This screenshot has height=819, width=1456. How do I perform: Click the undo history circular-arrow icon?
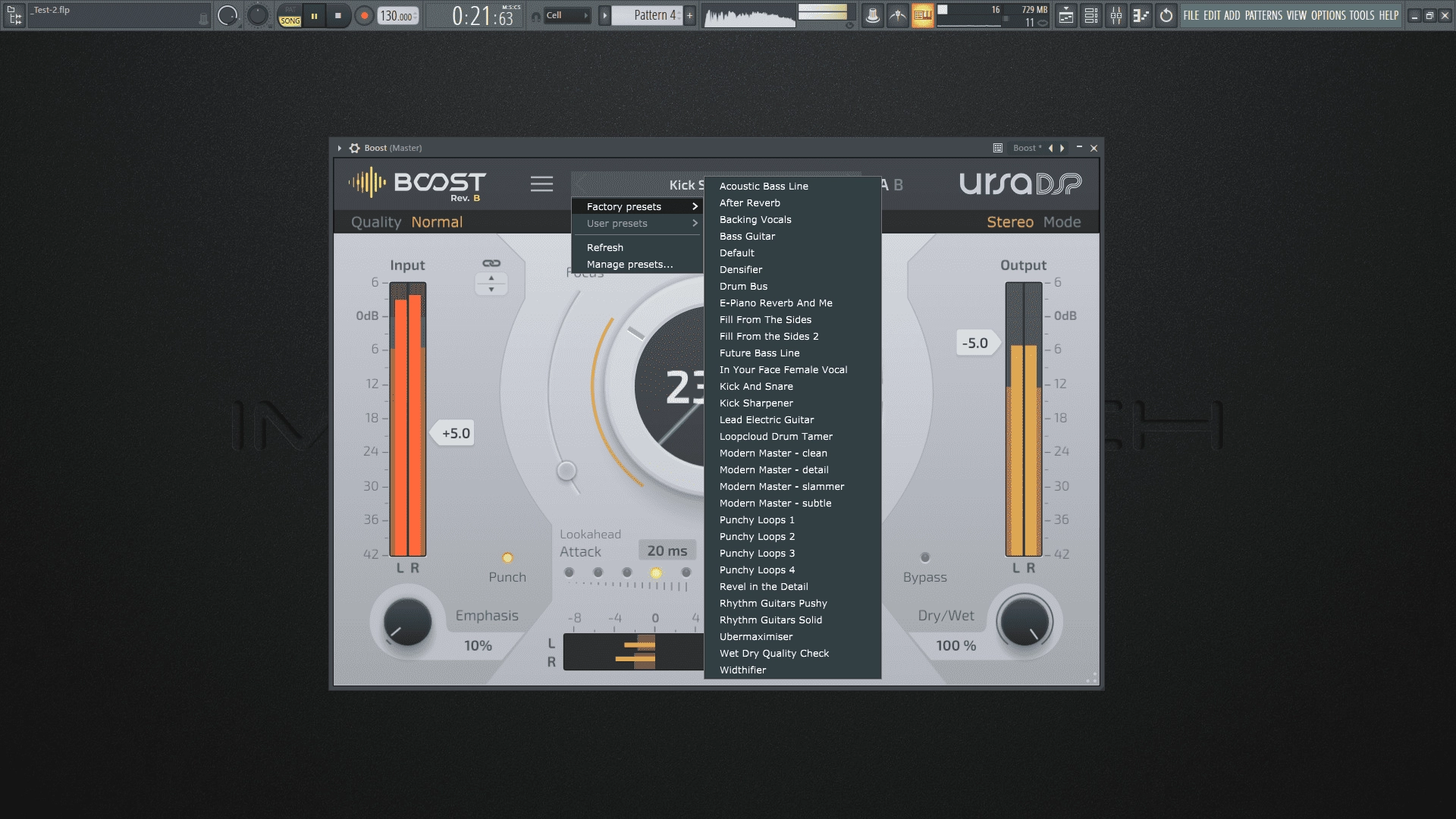[1166, 15]
